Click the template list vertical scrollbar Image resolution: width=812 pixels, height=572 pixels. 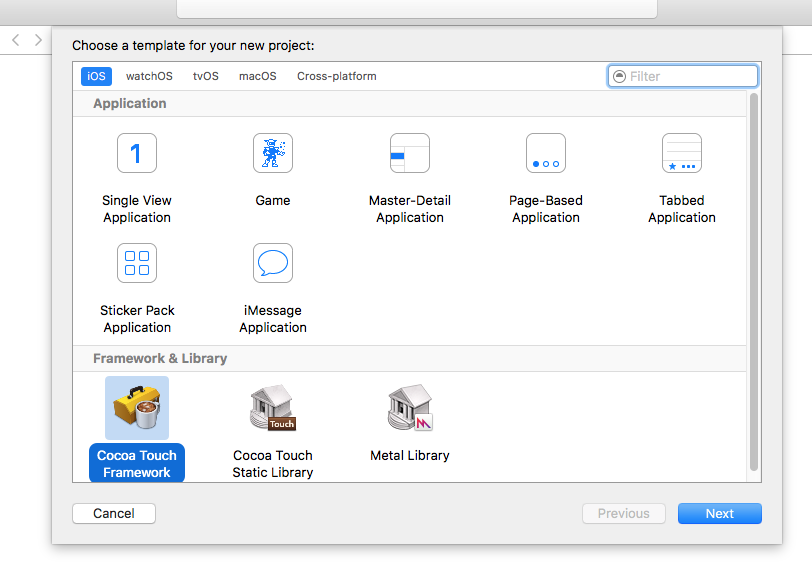tap(754, 282)
